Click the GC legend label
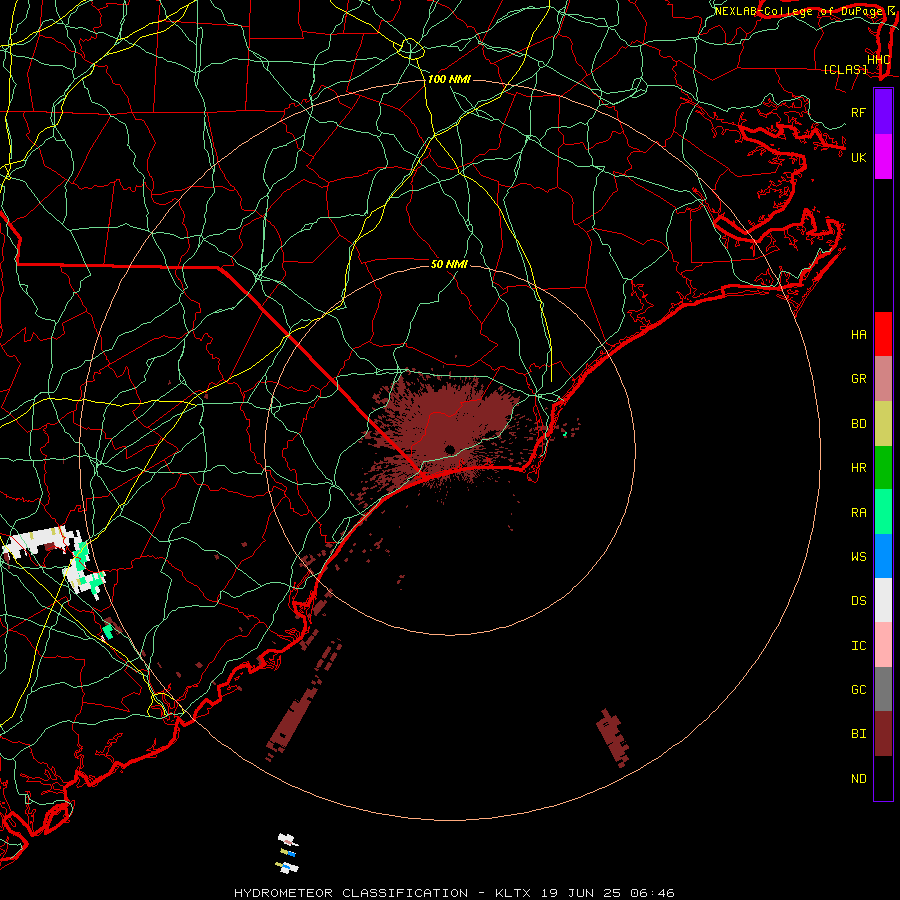Image resolution: width=900 pixels, height=900 pixels. pyautogui.click(x=859, y=690)
